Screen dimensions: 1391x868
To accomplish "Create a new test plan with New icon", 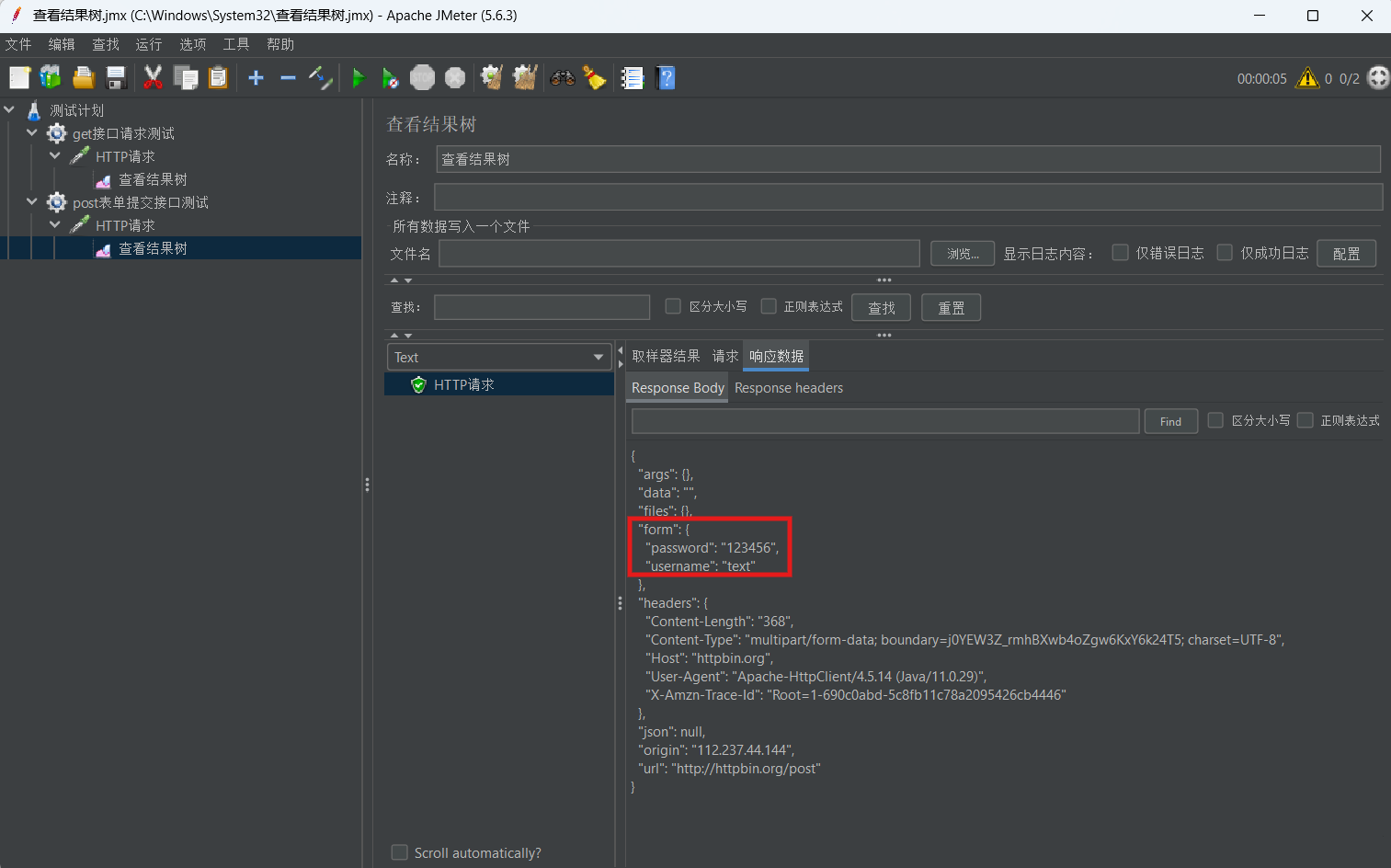I will 19,78.
